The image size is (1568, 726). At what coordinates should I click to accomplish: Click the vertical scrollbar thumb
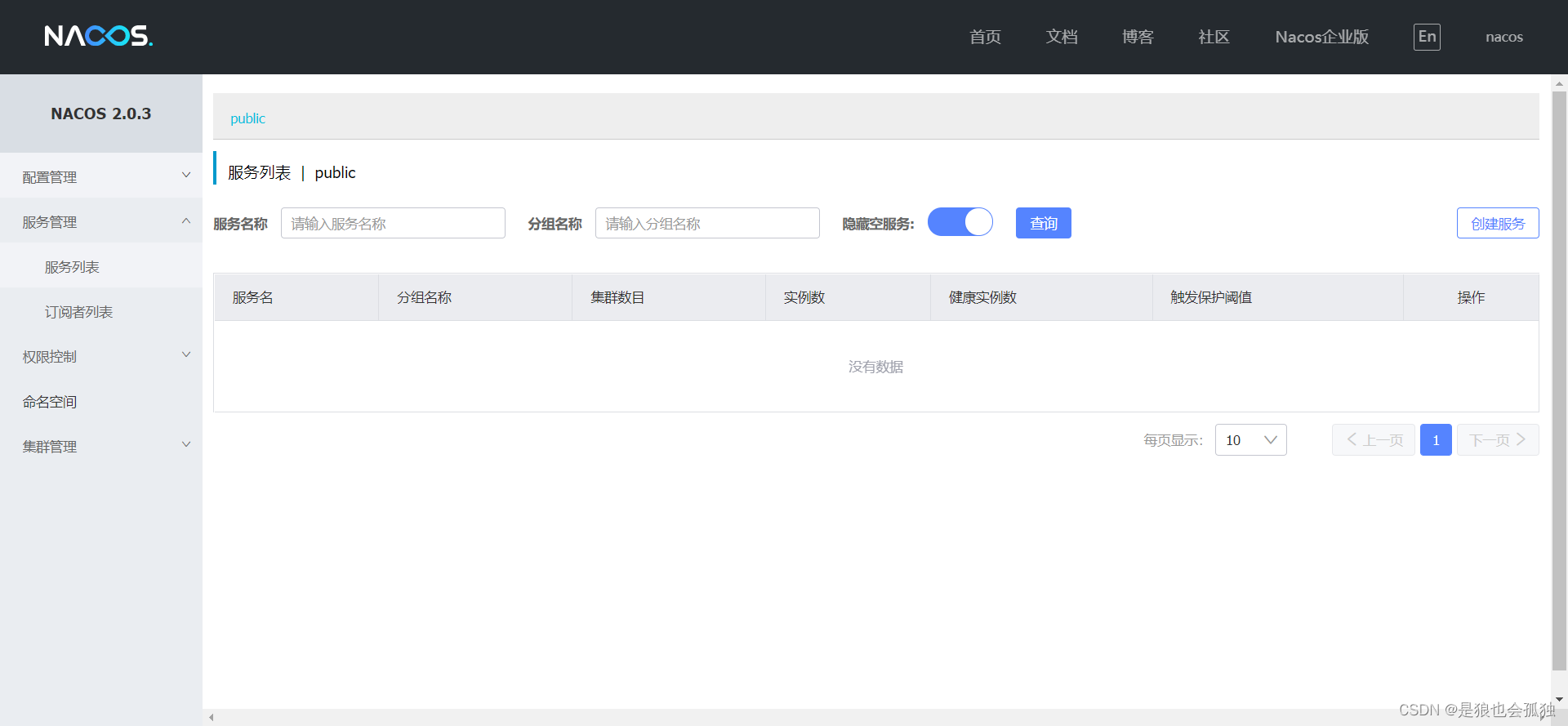pyautogui.click(x=1559, y=380)
